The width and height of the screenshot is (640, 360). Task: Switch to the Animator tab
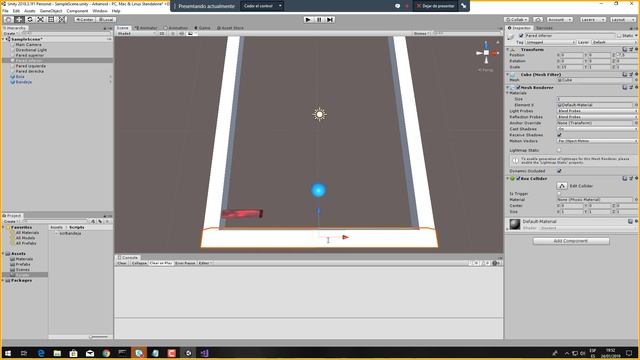coord(146,28)
